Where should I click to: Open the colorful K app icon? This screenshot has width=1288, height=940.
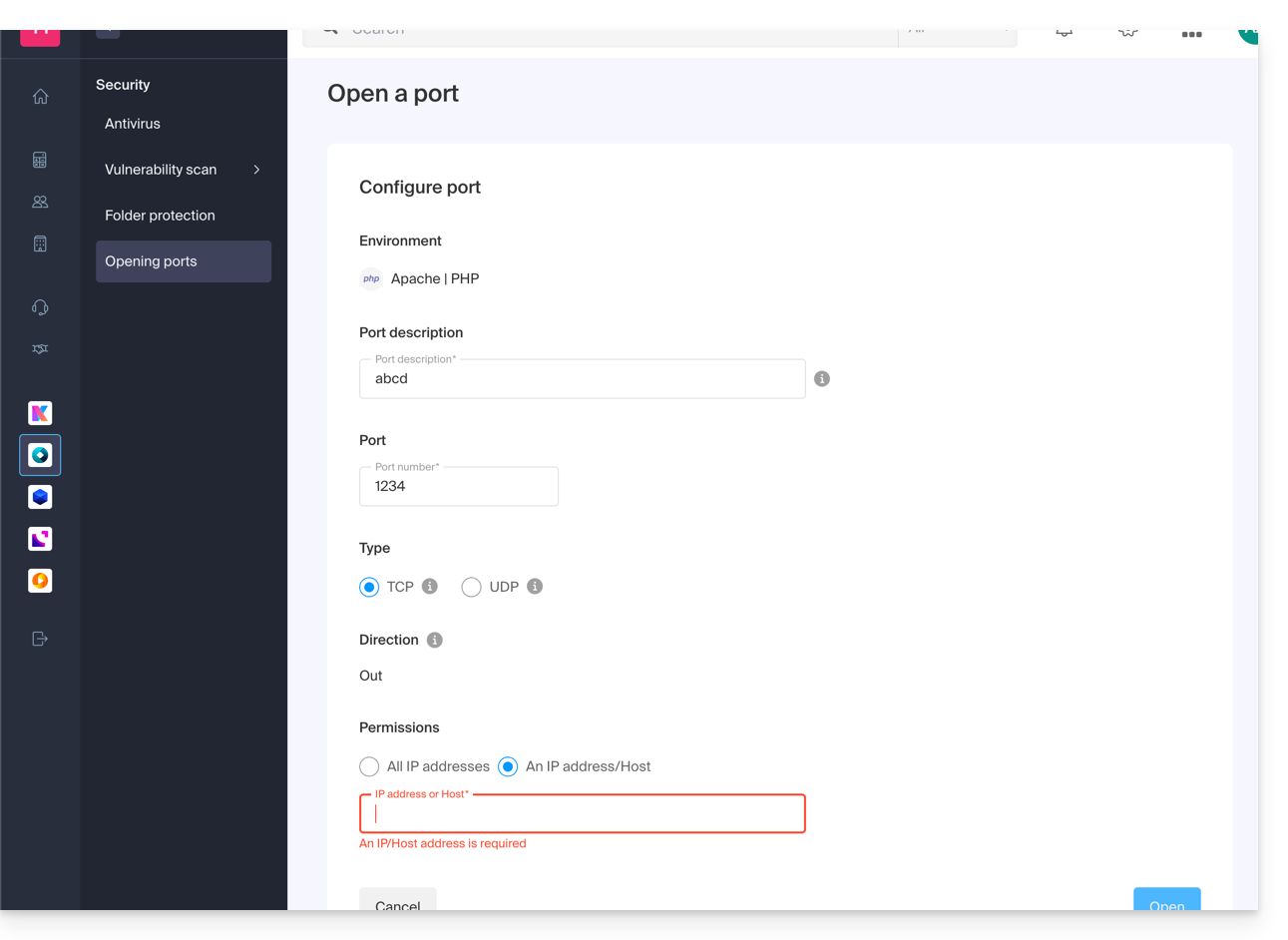40,413
